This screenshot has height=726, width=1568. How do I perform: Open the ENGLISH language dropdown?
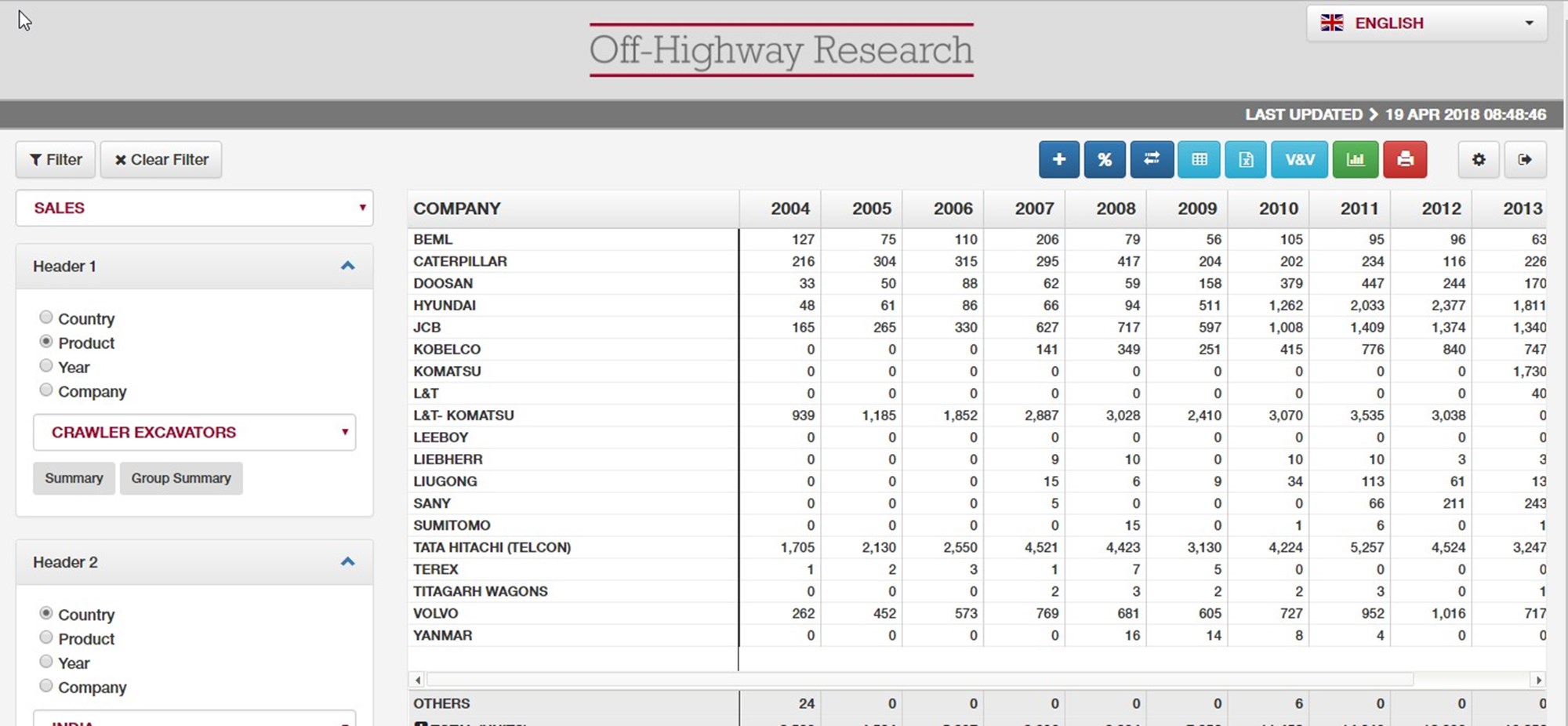(1426, 24)
